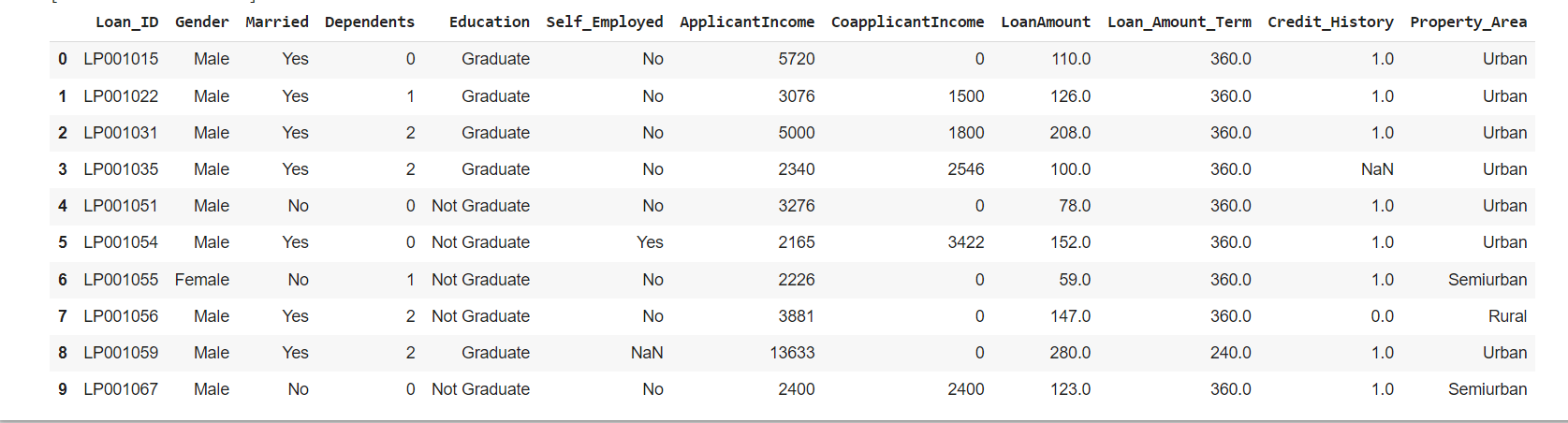Select Loan ID LP001055

pyautogui.click(x=121, y=280)
